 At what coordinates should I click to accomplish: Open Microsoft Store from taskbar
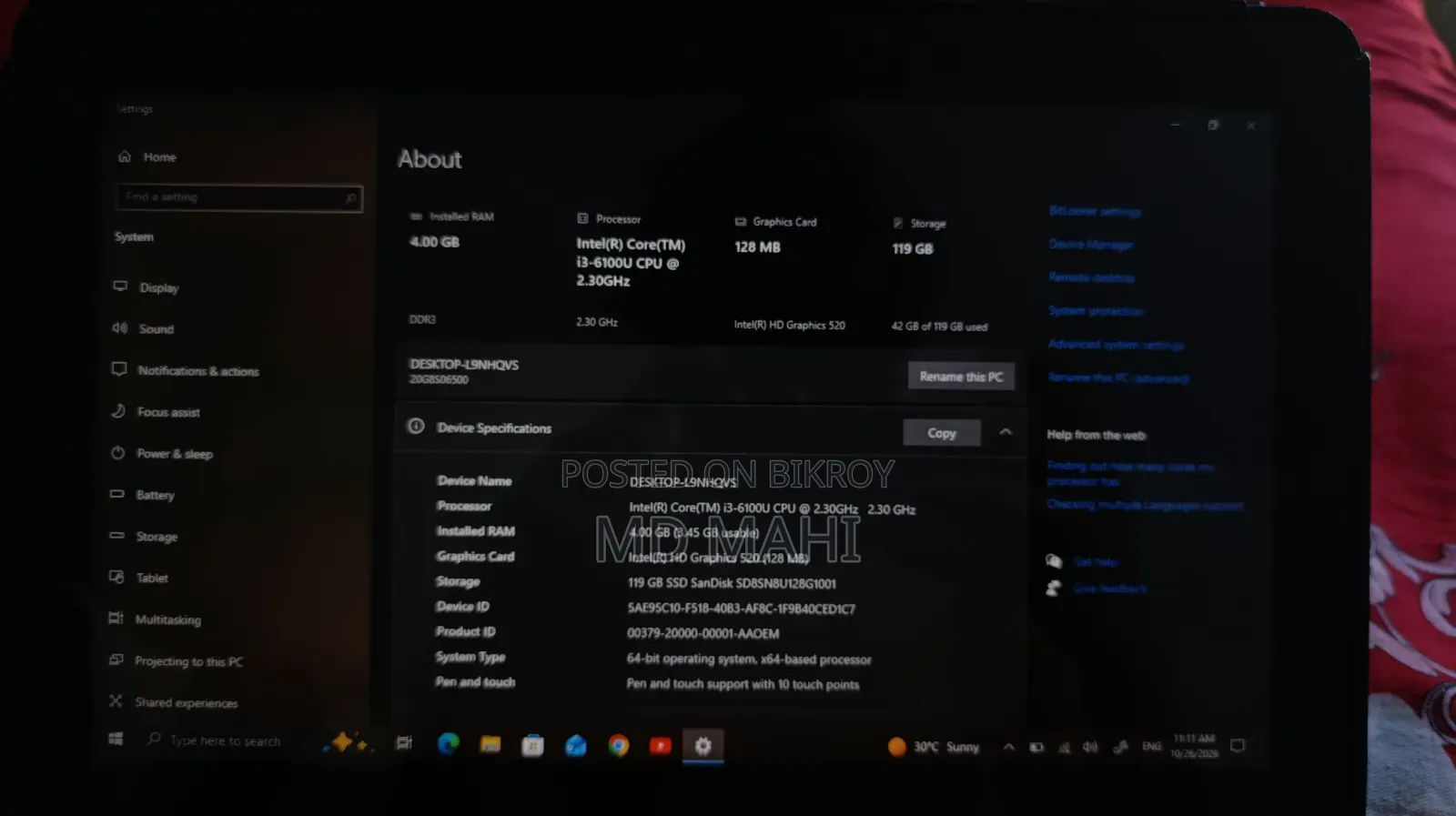point(532,746)
